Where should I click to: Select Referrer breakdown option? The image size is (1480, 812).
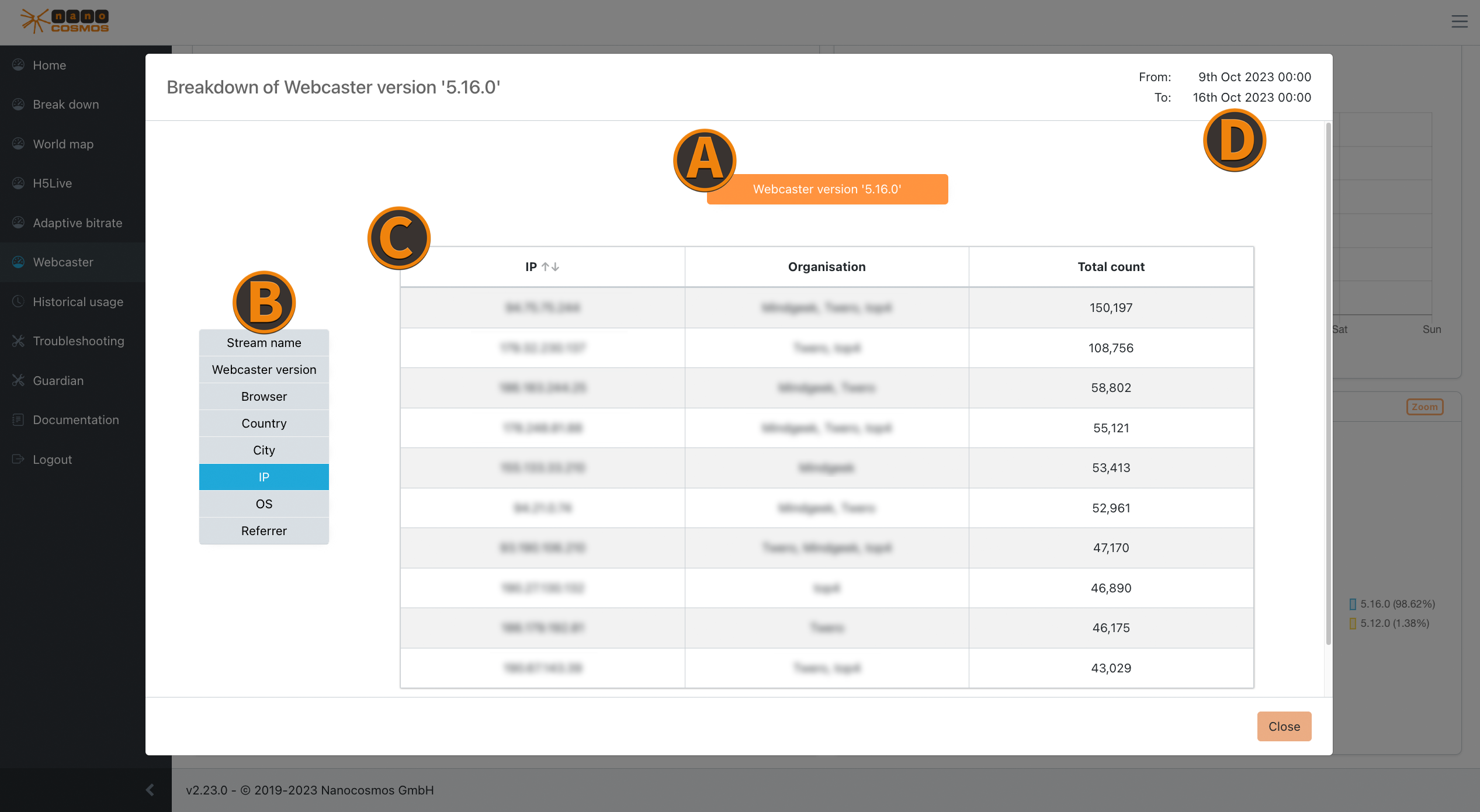[264, 531]
